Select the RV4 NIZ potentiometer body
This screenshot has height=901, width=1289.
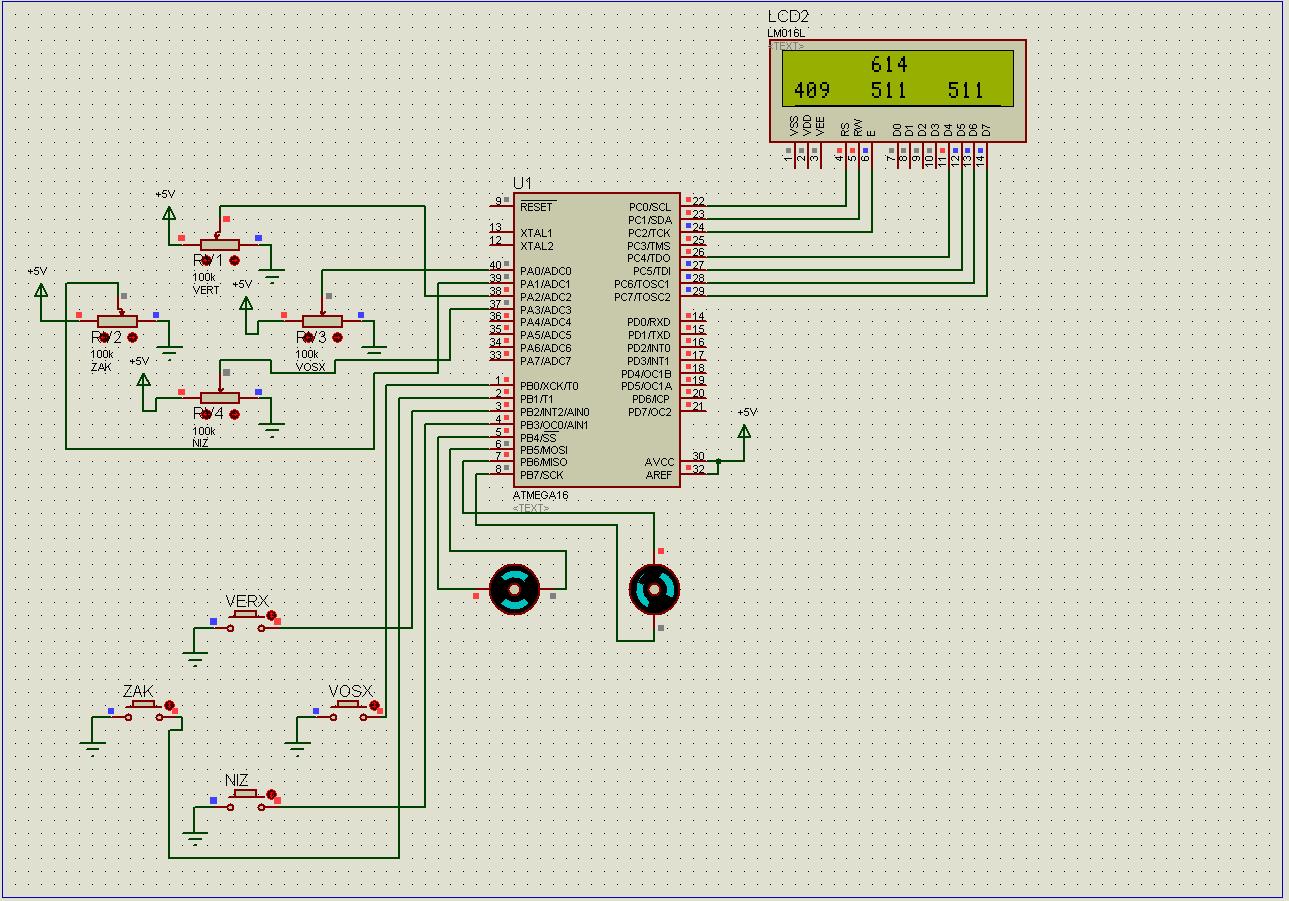(x=219, y=397)
